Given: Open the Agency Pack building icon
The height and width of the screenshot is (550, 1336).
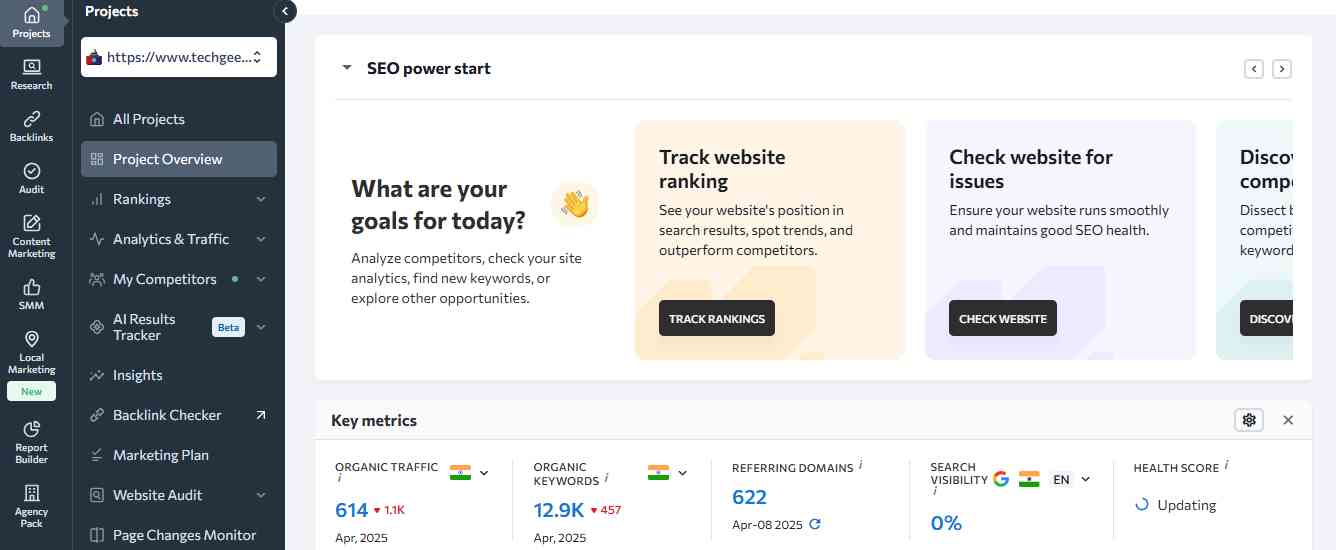Looking at the screenshot, I should [32, 493].
